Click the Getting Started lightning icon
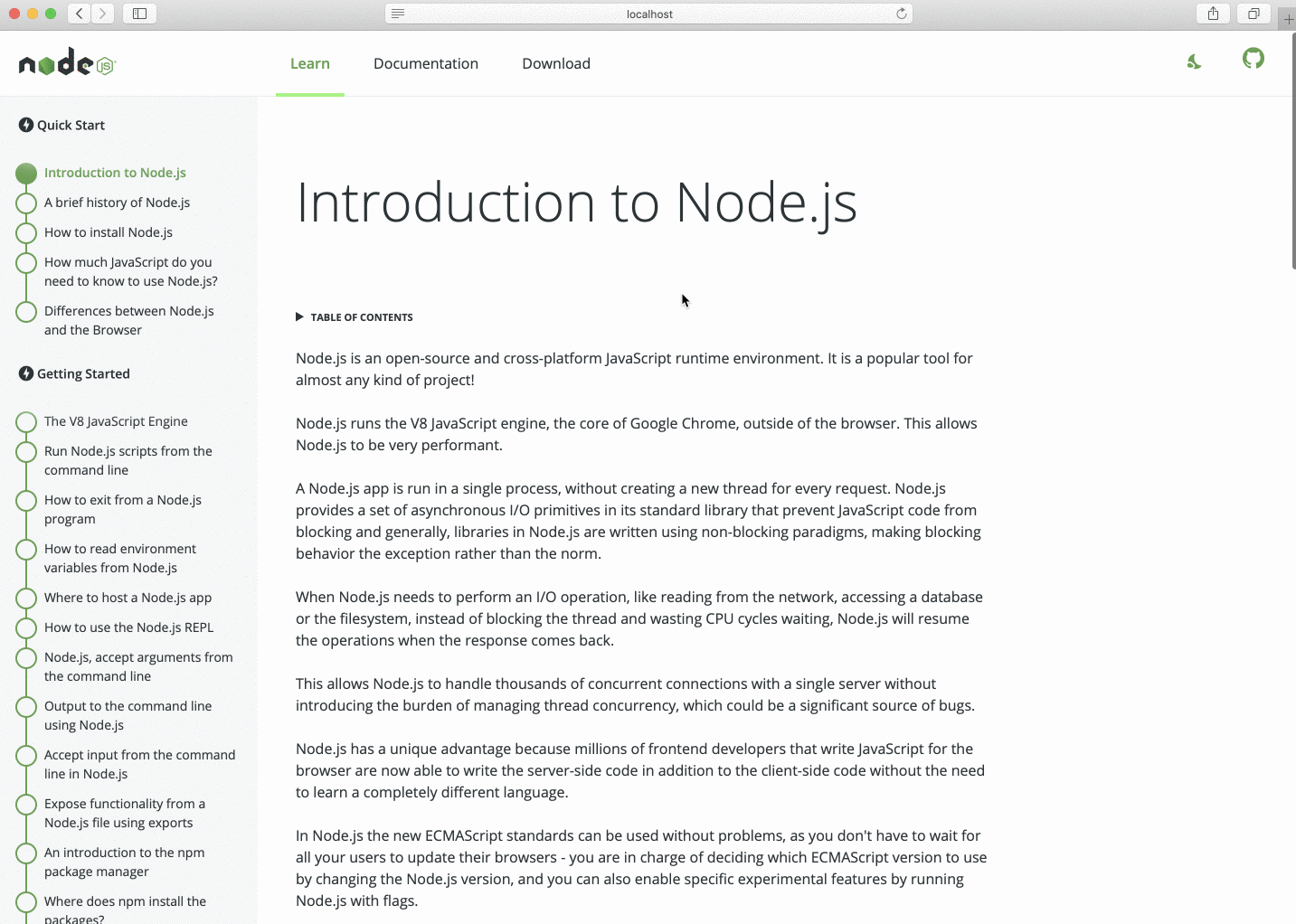Image resolution: width=1296 pixels, height=924 pixels. (26, 373)
